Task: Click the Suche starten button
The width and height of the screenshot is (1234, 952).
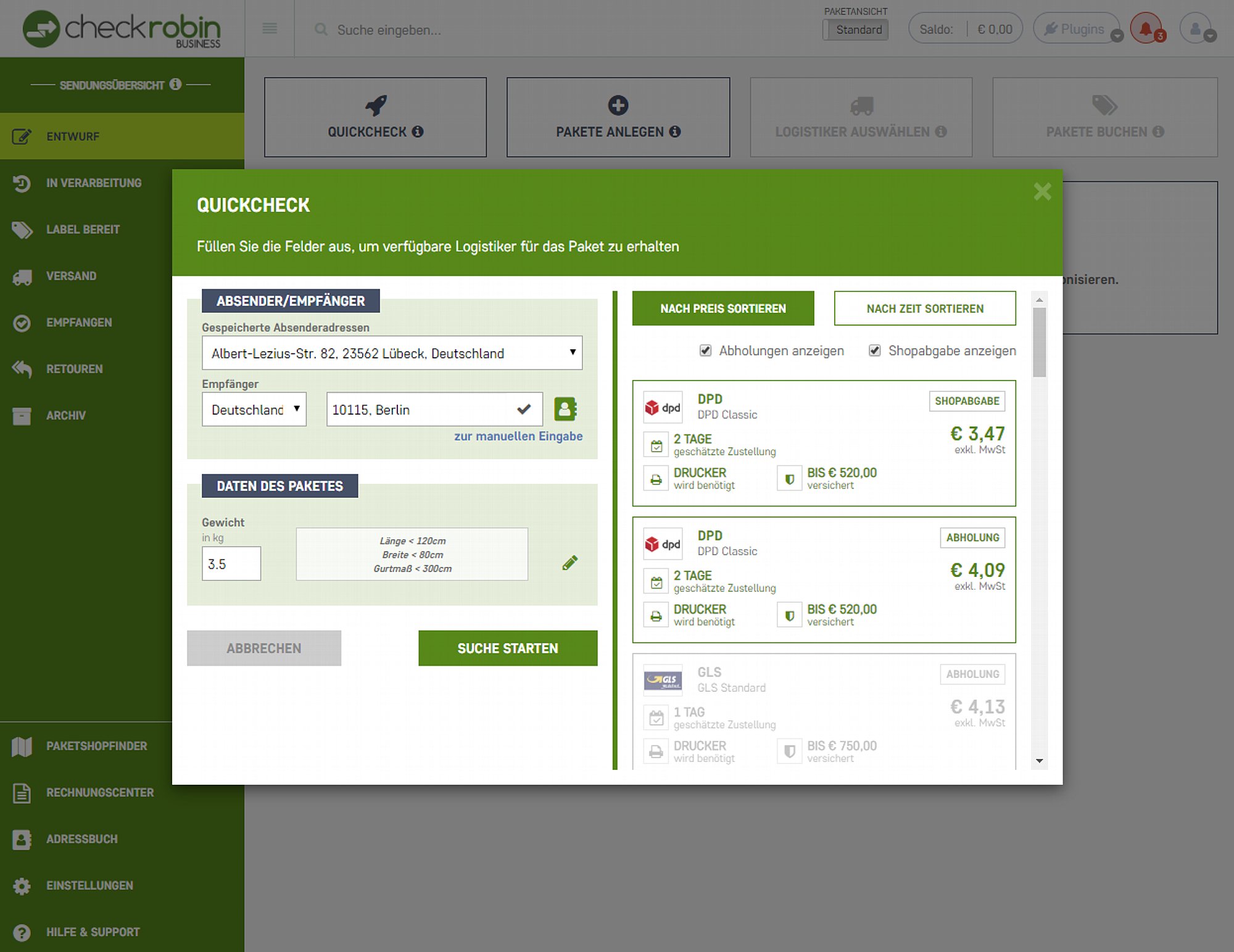Action: (x=507, y=648)
